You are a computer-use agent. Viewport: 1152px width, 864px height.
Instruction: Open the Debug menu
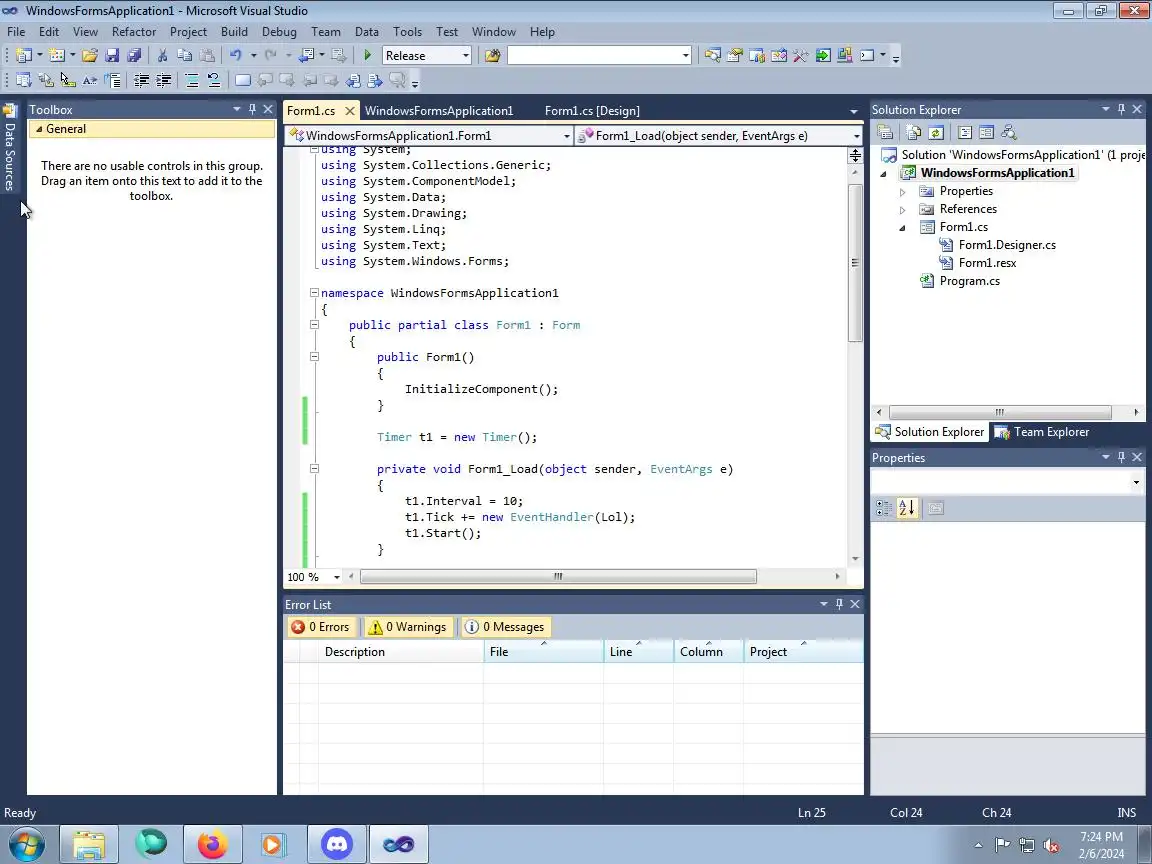(279, 32)
